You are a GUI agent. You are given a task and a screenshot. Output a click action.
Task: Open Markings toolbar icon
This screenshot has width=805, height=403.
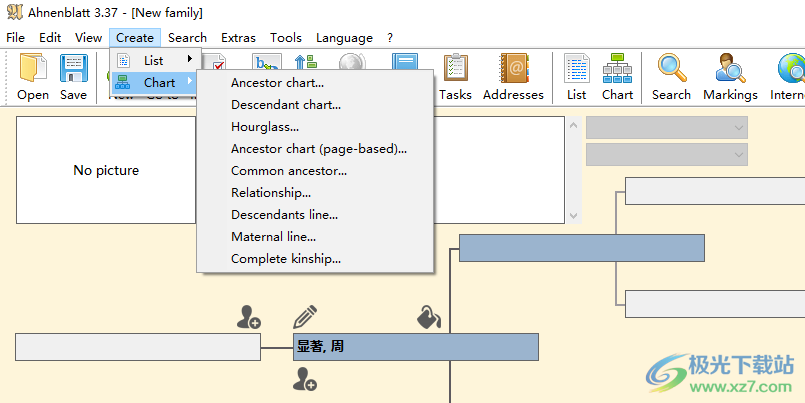pos(730,77)
